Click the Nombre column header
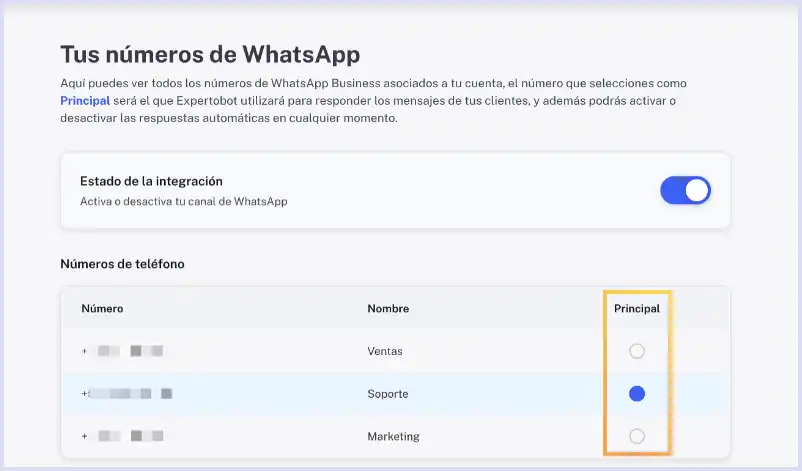Viewport: 802px width, 471px height. point(388,308)
